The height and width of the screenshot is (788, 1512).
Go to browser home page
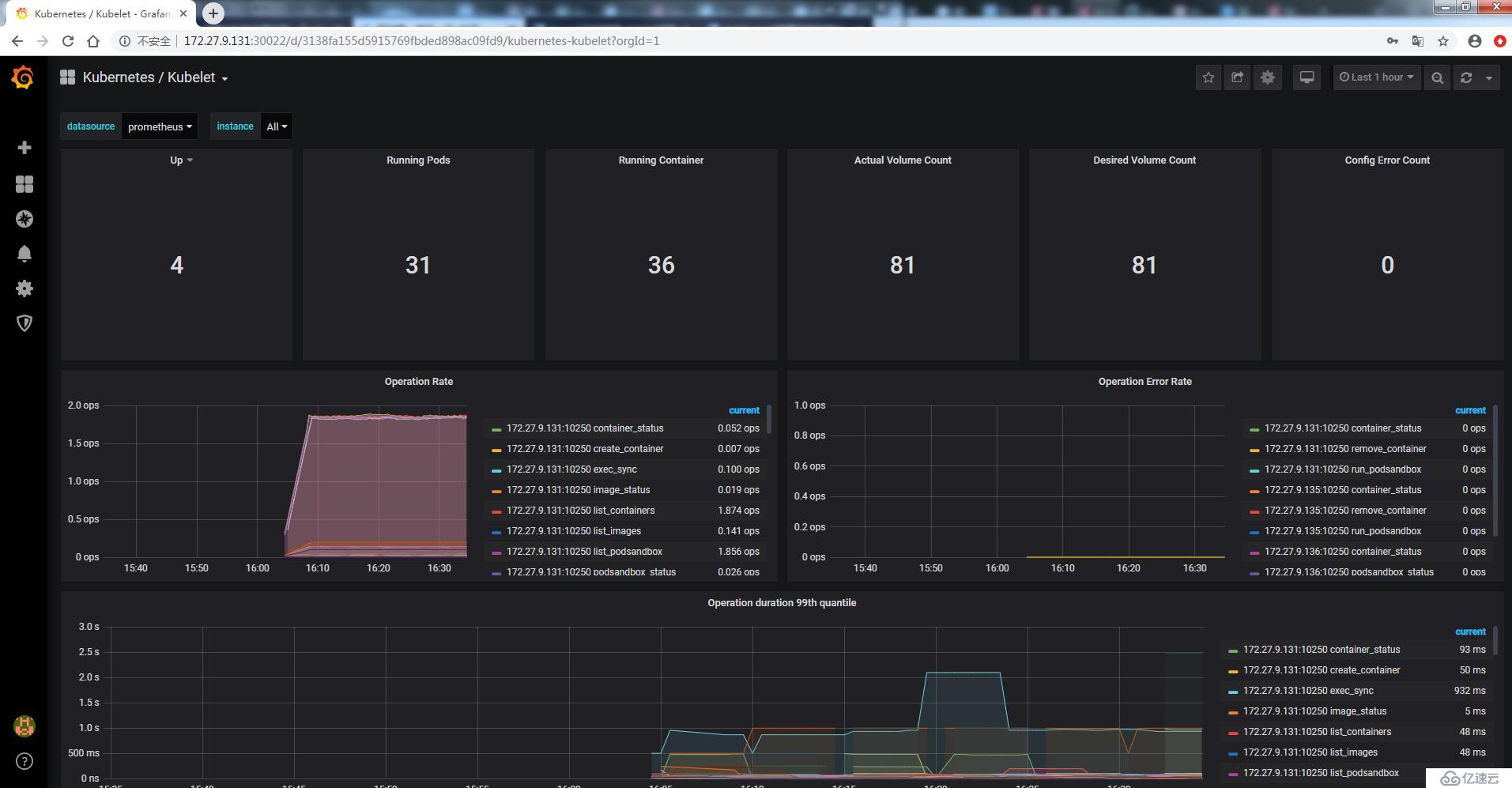tap(93, 41)
